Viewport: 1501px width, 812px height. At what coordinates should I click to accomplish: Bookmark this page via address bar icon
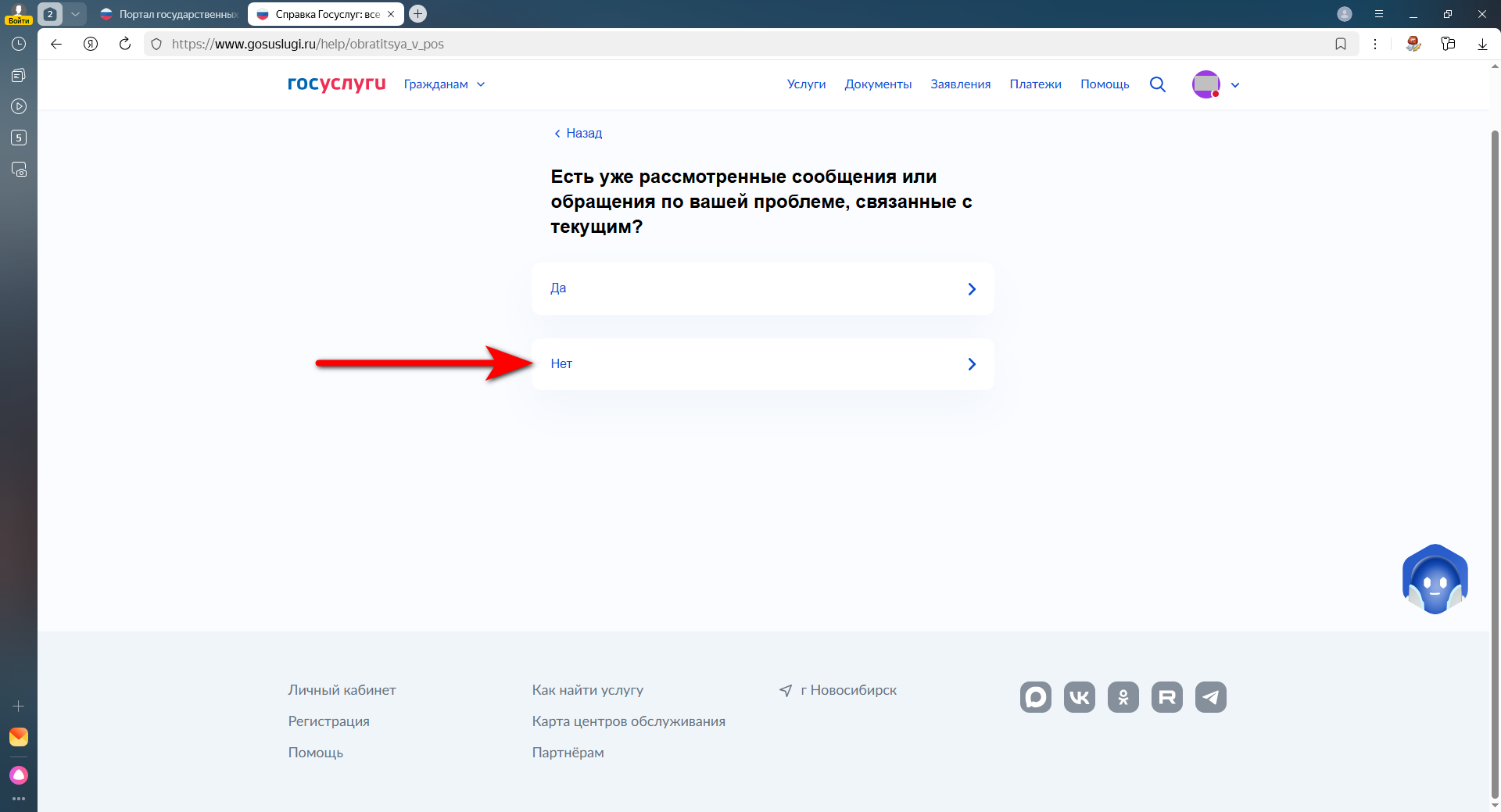pyautogui.click(x=1340, y=44)
